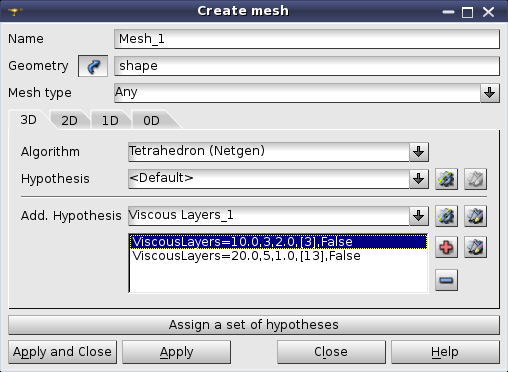Click the Name field containing Mesh_1
The image size is (508, 372).
[307, 39]
